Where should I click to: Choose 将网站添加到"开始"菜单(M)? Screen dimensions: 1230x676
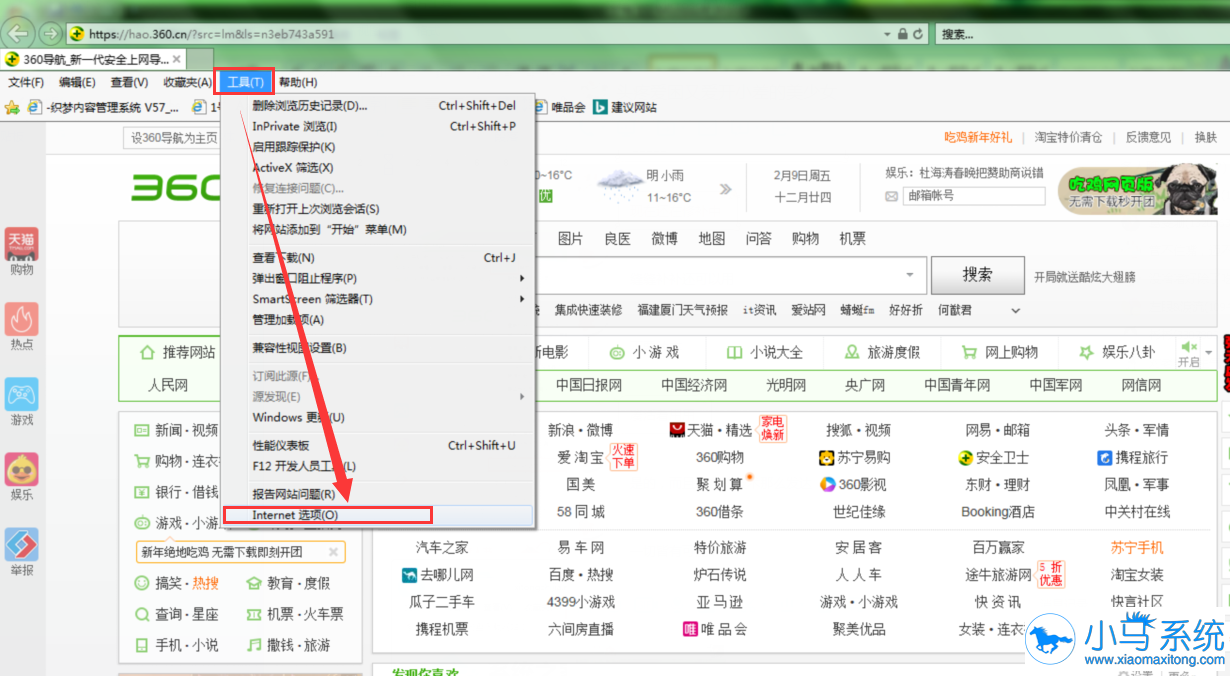378,230
